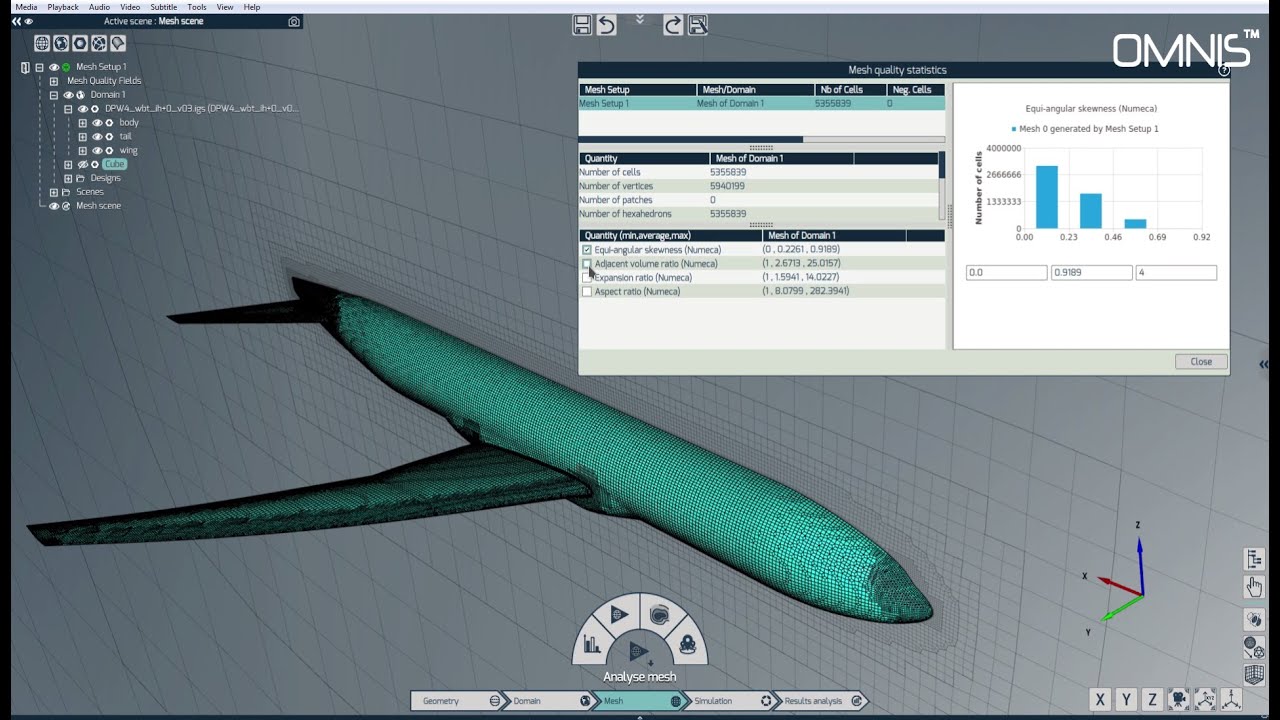This screenshot has height=720, width=1280.
Task: Open the Playback menu
Action: 63,7
